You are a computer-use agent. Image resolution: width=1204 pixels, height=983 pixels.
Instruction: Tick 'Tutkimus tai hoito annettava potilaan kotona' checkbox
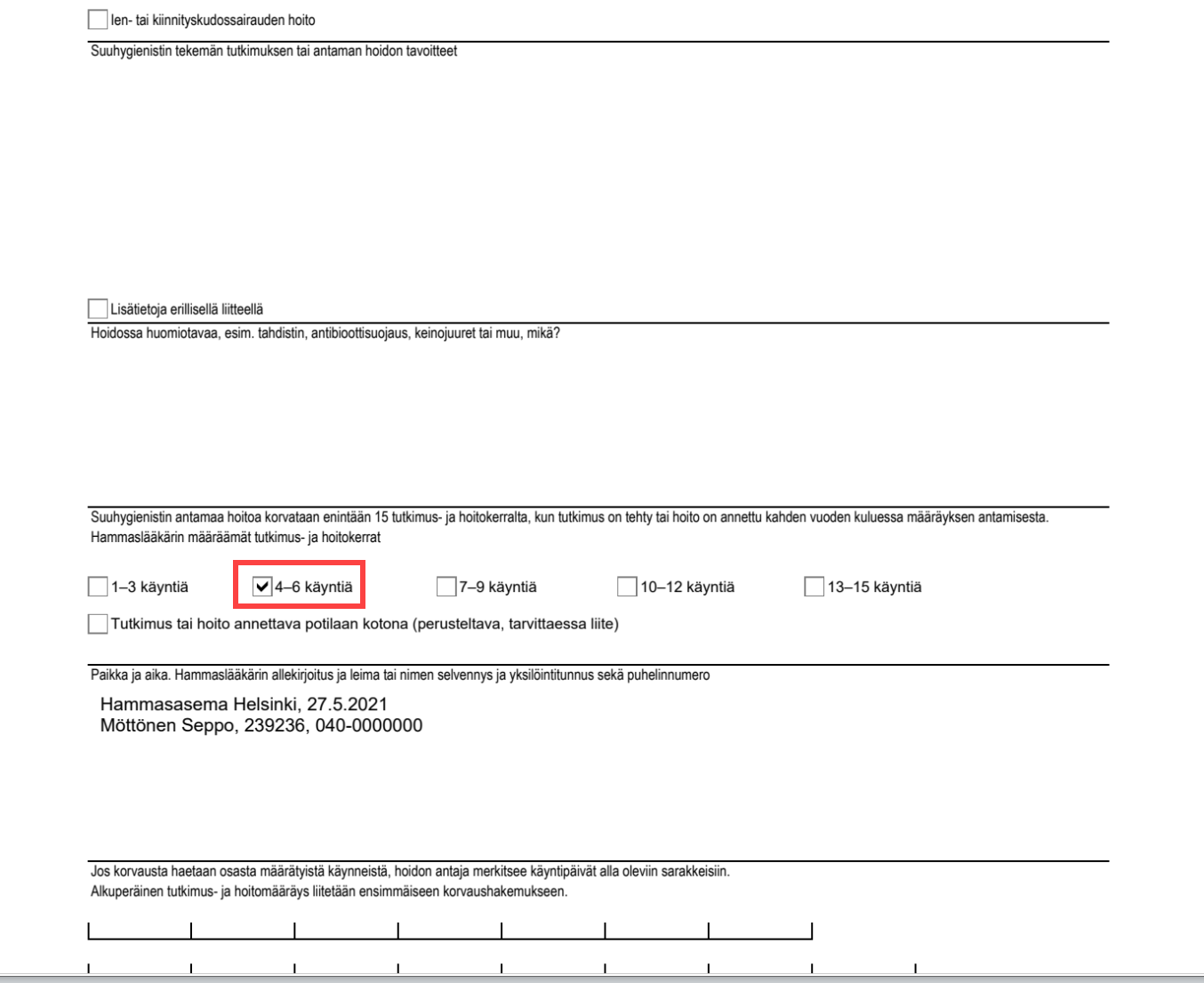click(x=98, y=624)
